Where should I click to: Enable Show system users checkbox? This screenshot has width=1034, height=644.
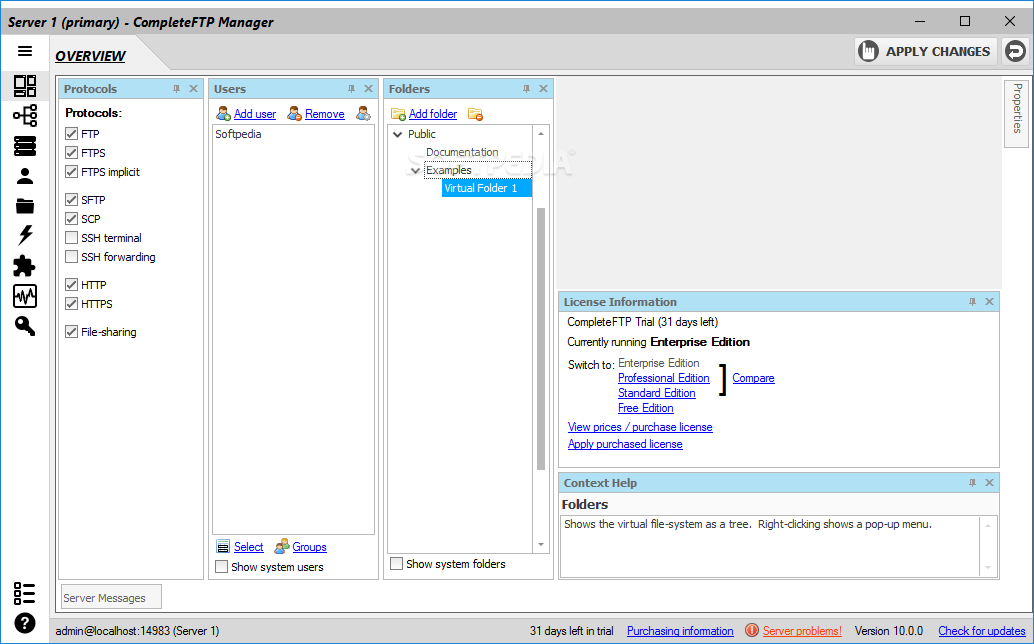(x=222, y=567)
